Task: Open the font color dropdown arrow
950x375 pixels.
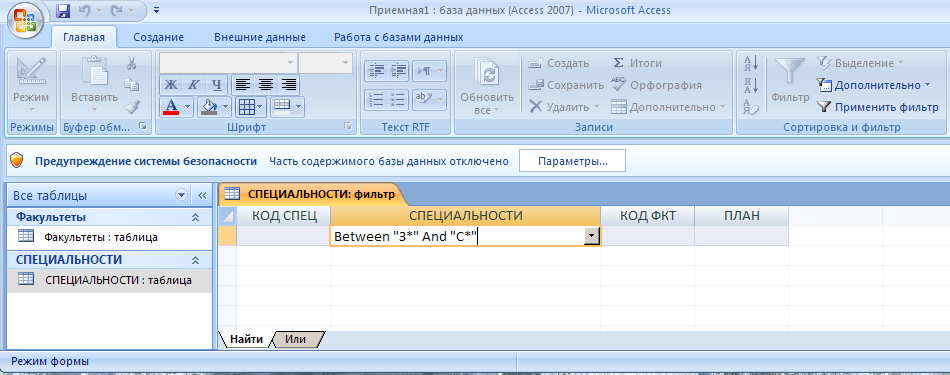Action: click(x=187, y=107)
